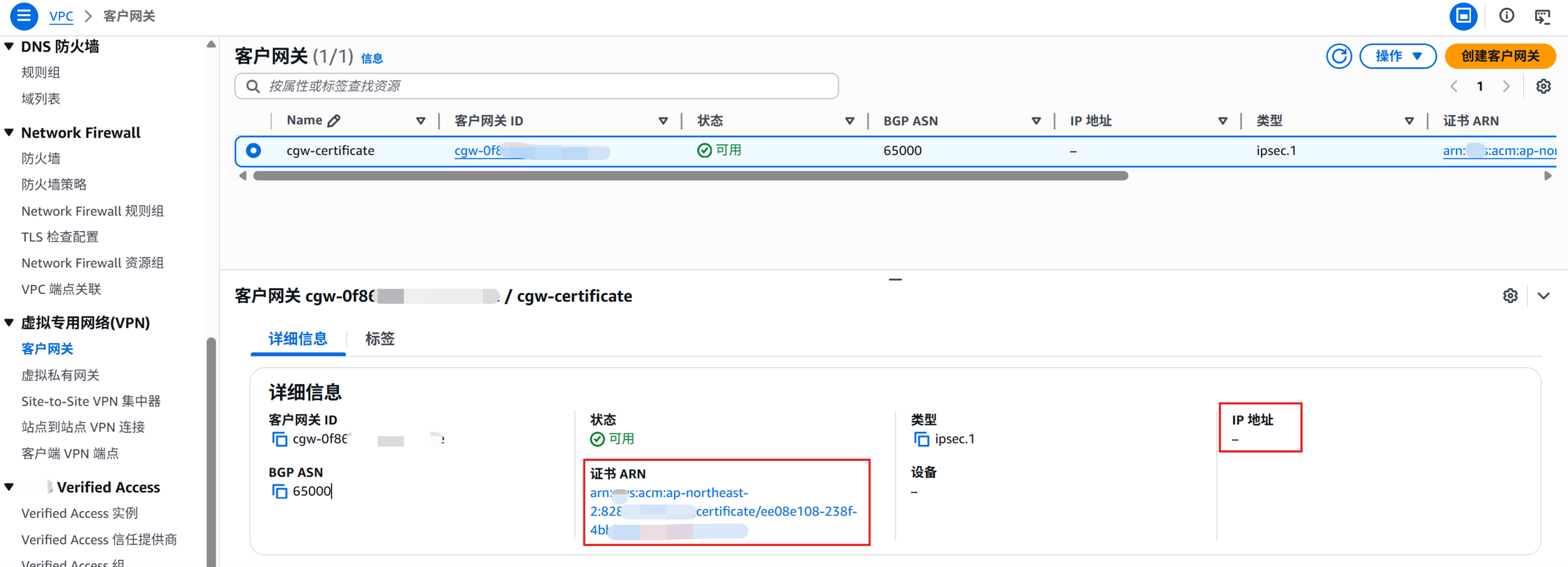Open table preferences gear icon
This screenshot has width=1568, height=567.
point(1543,86)
